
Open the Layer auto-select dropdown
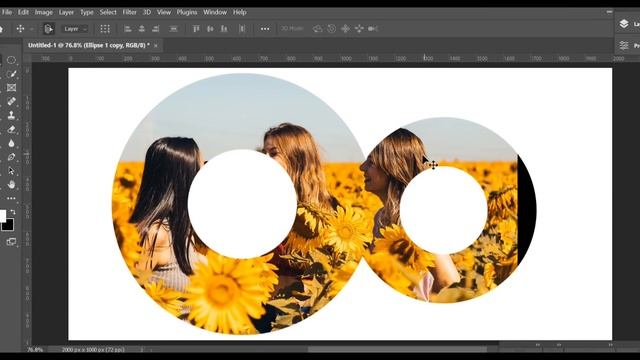pyautogui.click(x=76, y=29)
